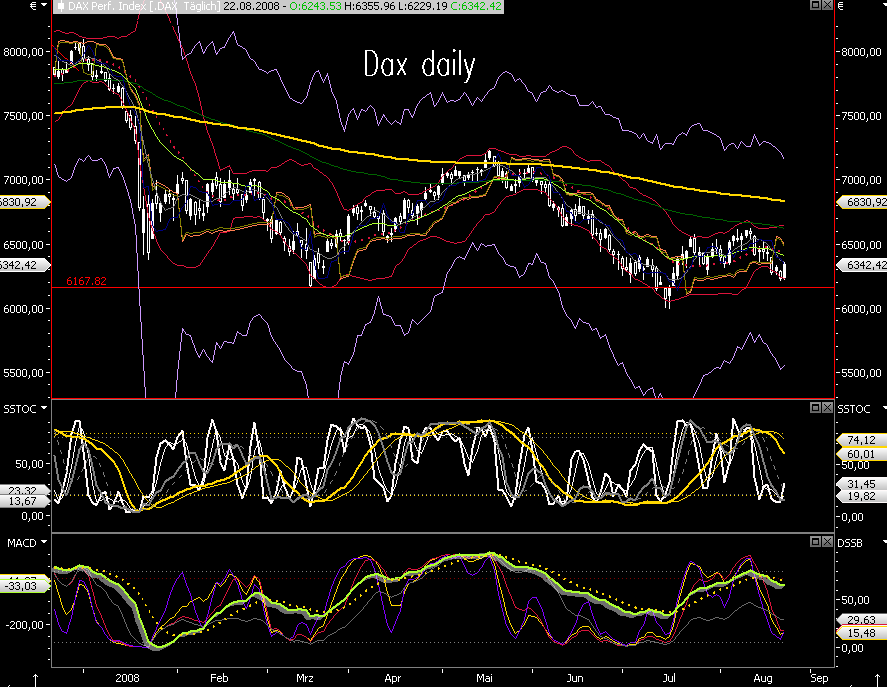Open the left euro currency dropdown
Viewport: 887px width, 687px height.
pos(43,7)
